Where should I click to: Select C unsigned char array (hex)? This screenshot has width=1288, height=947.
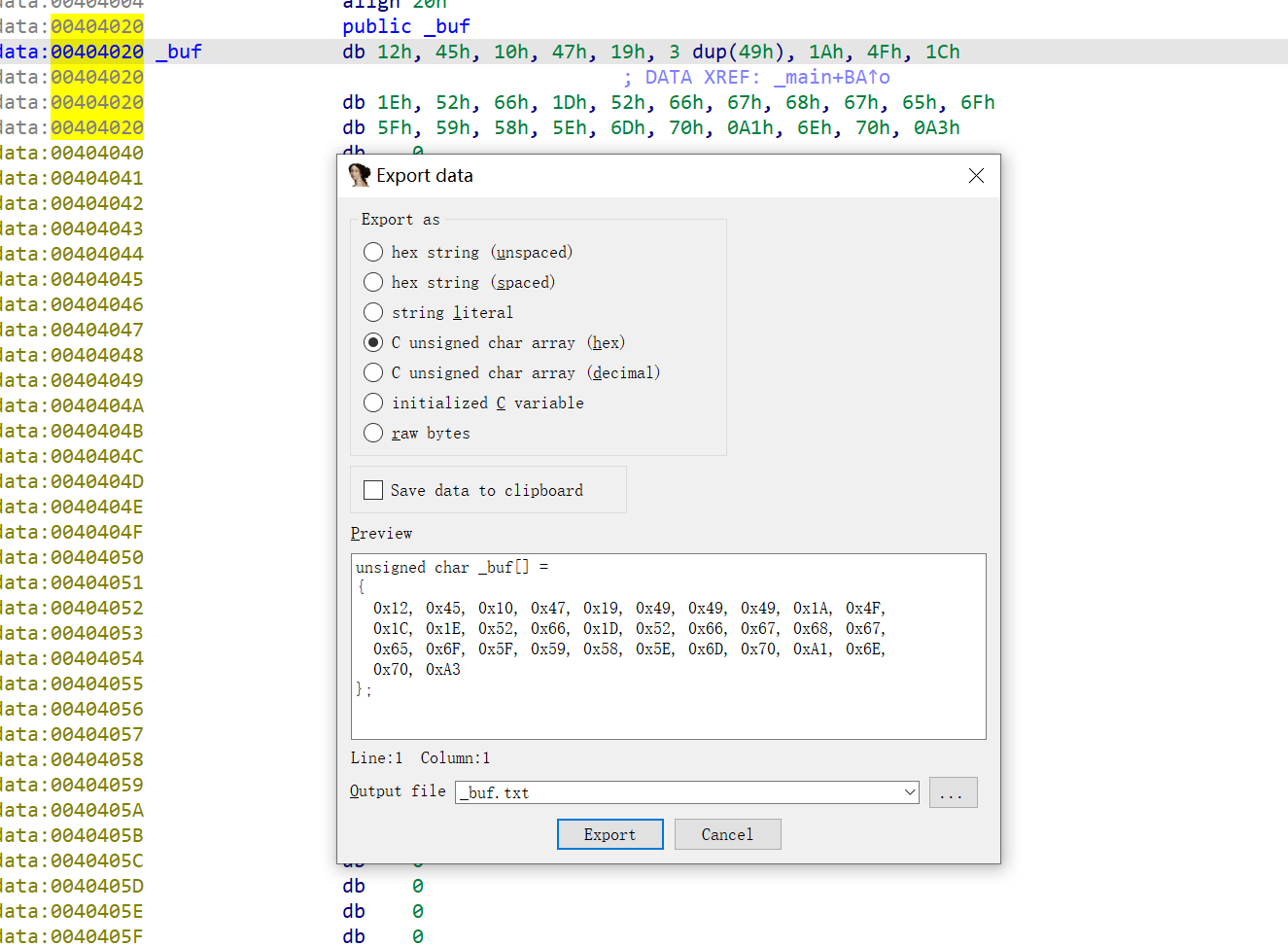click(373, 342)
